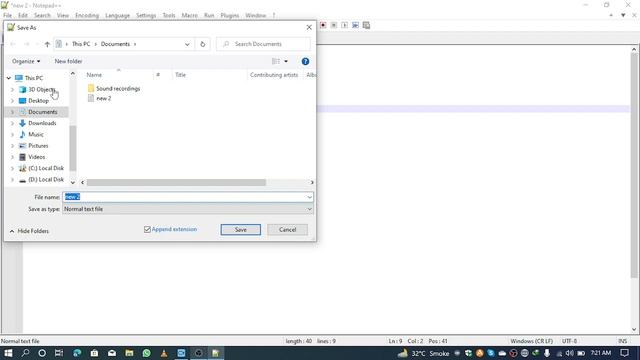
Task: Switch to Notepad++ taskbar icon
Action: (216, 353)
